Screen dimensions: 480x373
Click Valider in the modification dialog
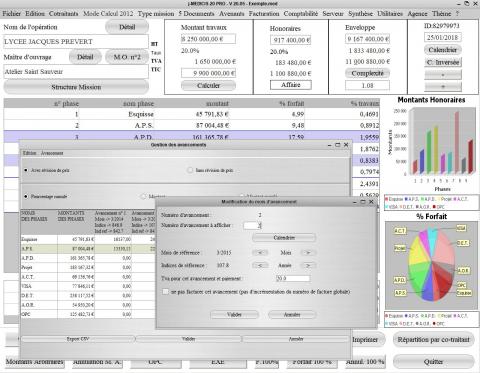[x=234, y=314]
